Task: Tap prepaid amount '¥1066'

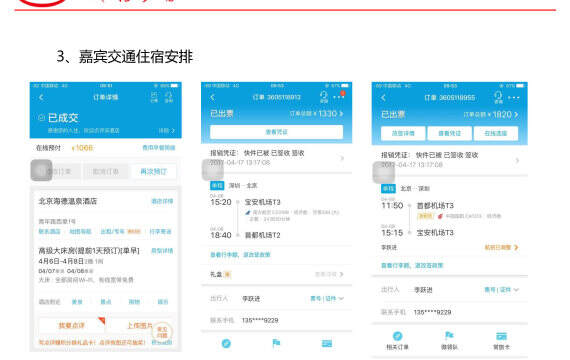Action: tap(83, 148)
